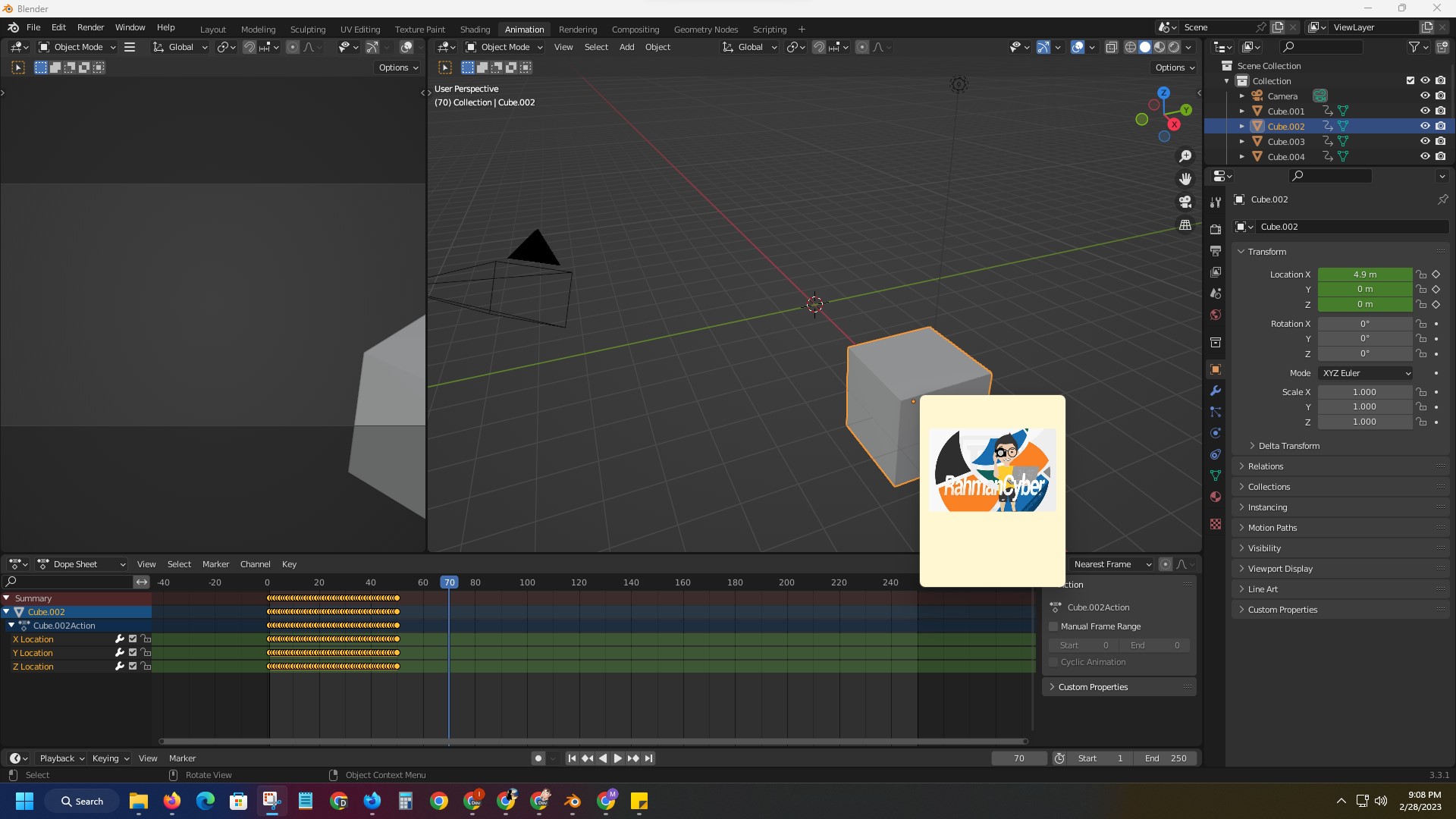The height and width of the screenshot is (819, 1456).
Task: Switch to the Shading workspace tab
Action: click(475, 30)
